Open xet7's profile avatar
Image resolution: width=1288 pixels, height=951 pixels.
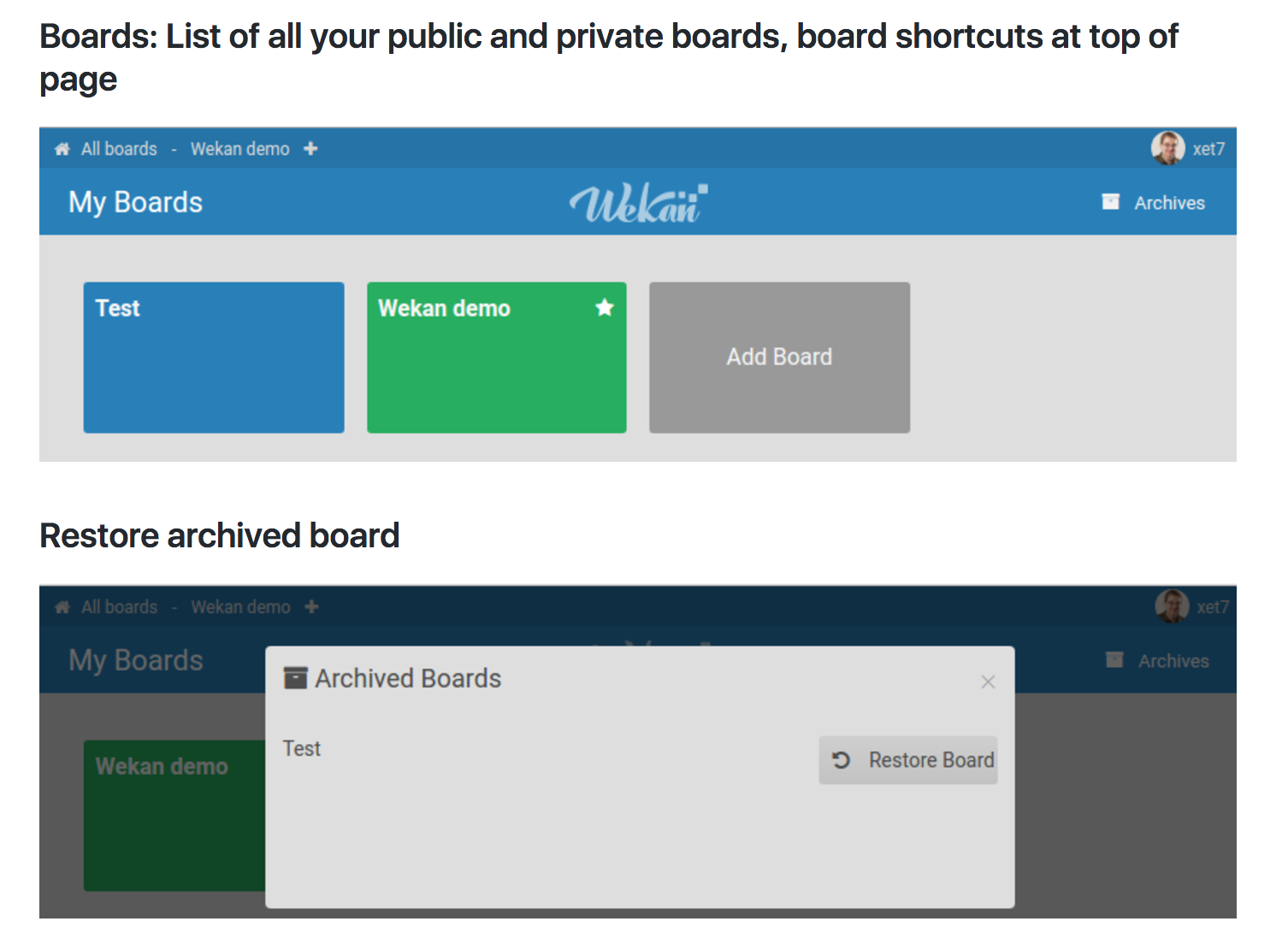pos(1167,148)
